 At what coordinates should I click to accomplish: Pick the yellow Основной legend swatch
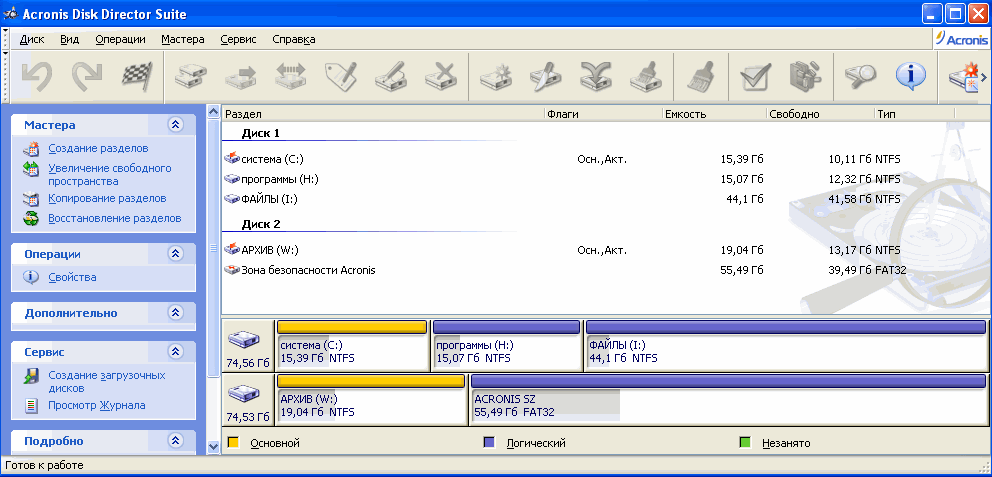(233, 443)
